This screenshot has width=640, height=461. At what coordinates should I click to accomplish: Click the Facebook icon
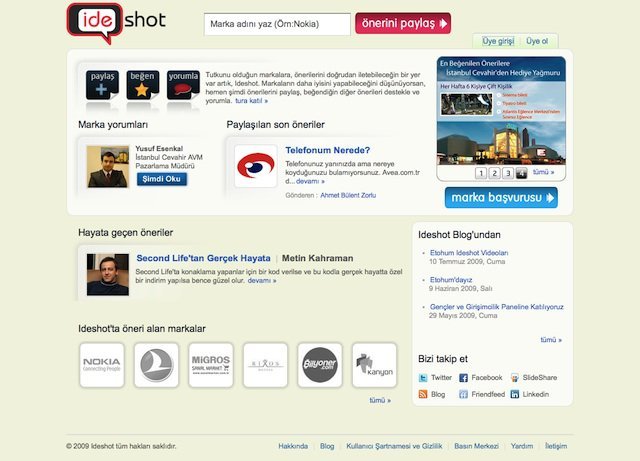click(463, 378)
